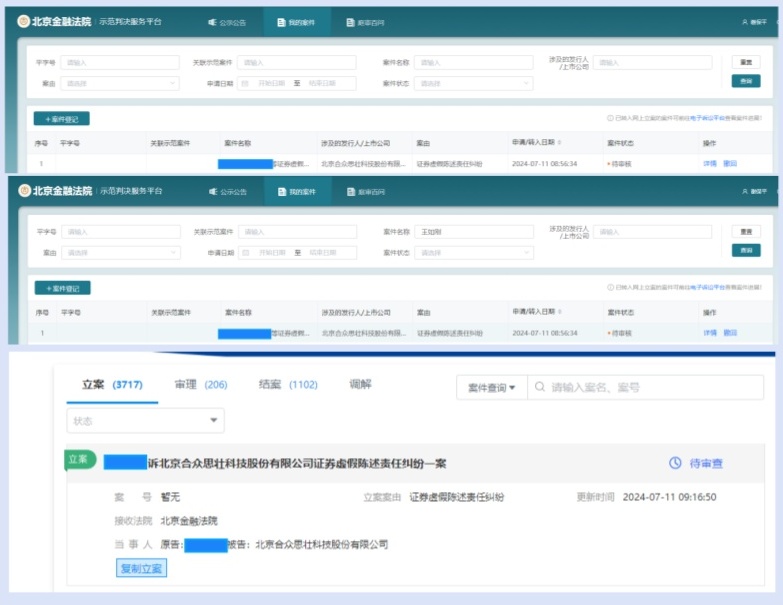Image resolution: width=783 pixels, height=605 pixels.
Task: Click the 涉及的发行人/上市公司 input in top panel
Action: [652, 62]
